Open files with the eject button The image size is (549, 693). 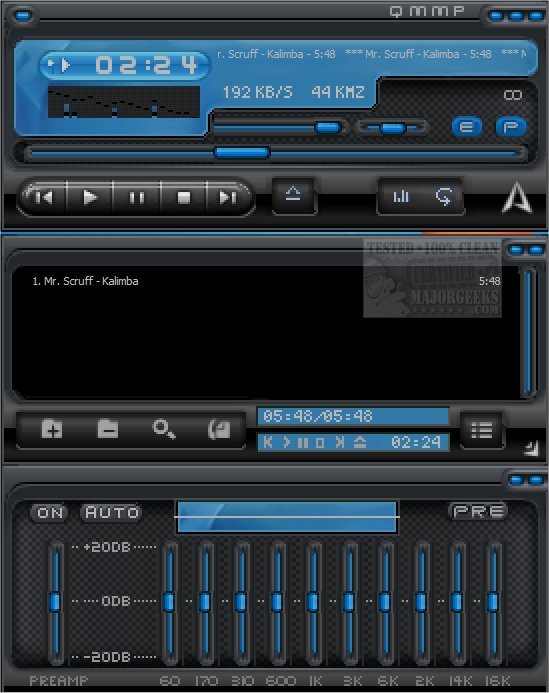[x=293, y=195]
